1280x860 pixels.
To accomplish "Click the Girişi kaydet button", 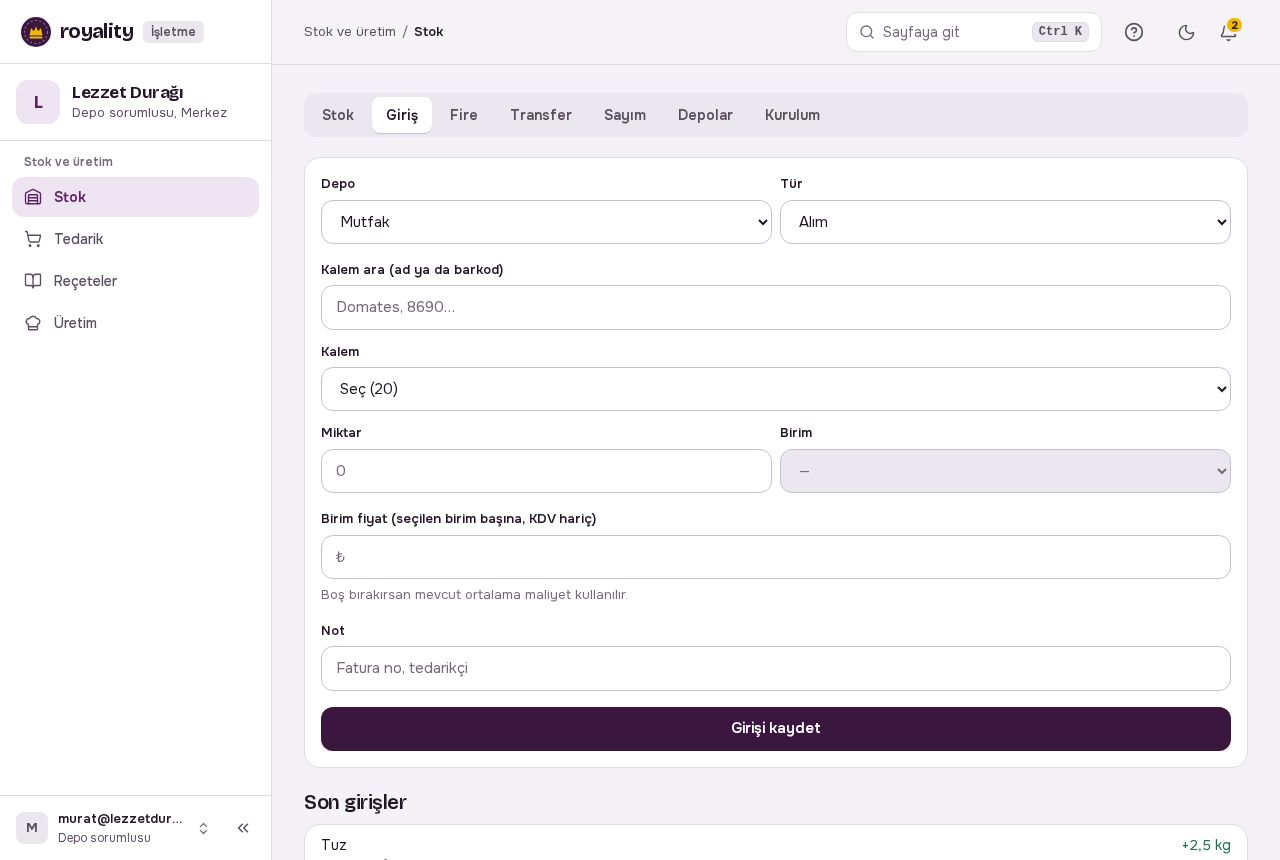I will coord(776,729).
